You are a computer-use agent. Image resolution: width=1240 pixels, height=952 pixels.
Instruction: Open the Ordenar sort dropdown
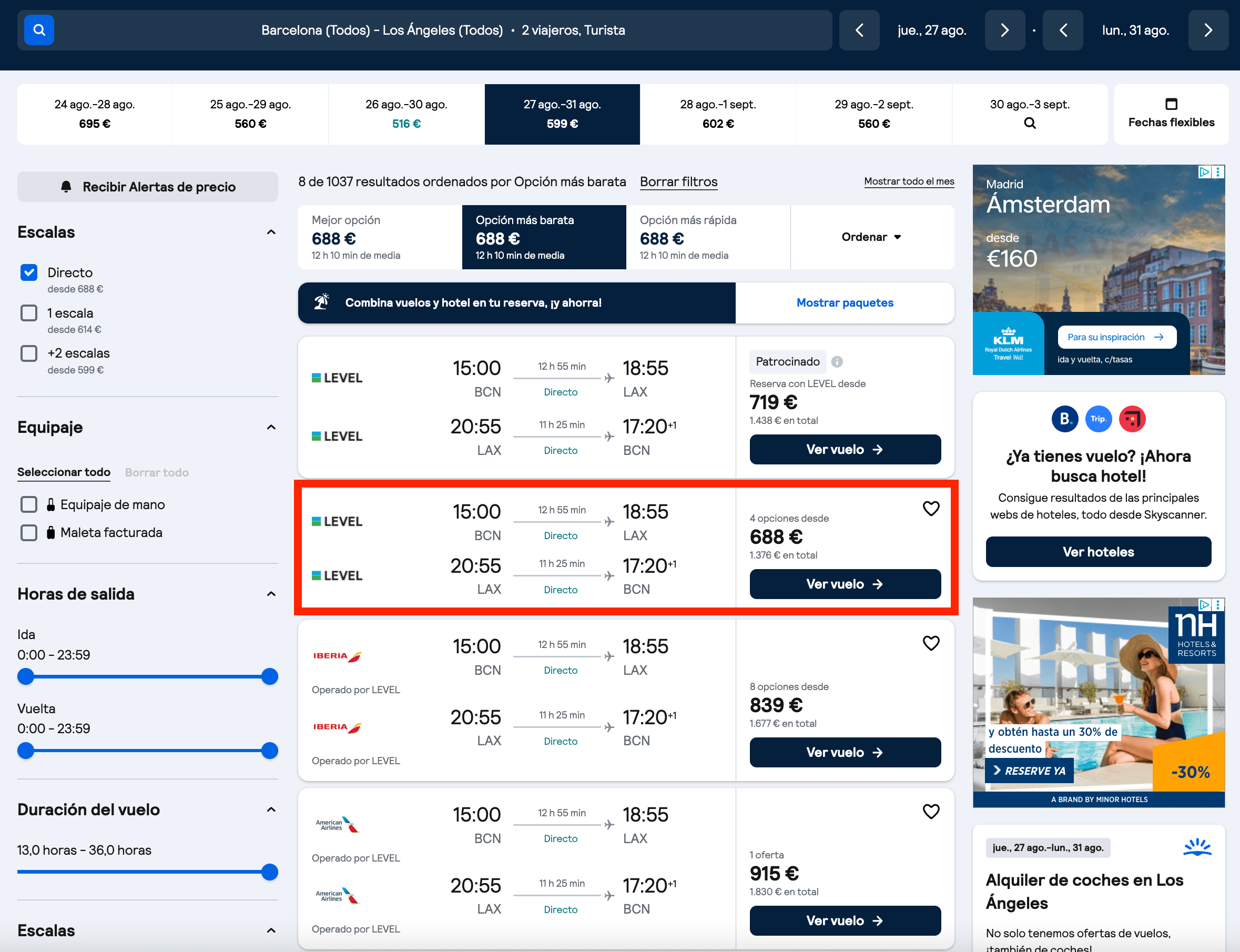[871, 237]
